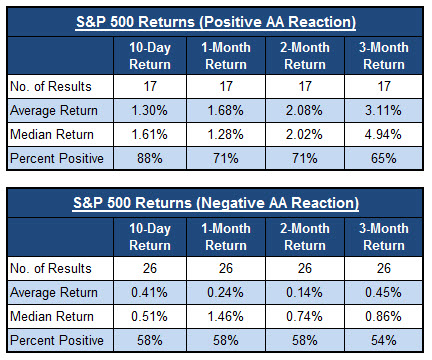Click the 0.74% median return cell
This screenshot has width=432, height=360.
tap(305, 316)
